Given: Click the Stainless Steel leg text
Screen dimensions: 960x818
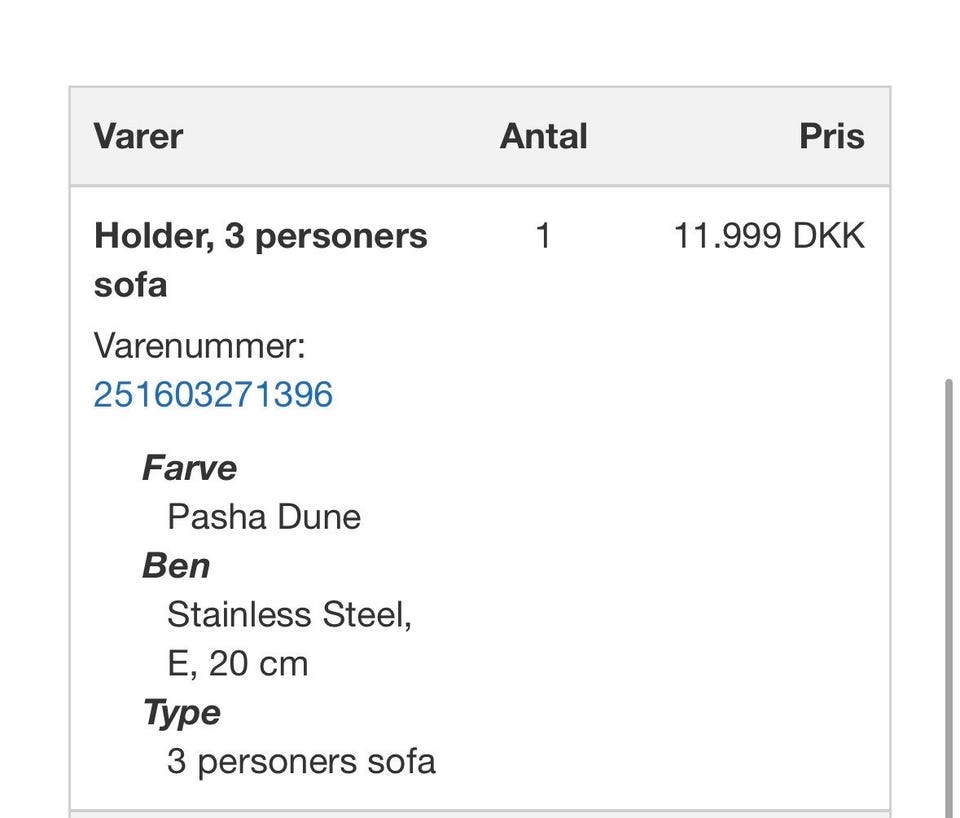Looking at the screenshot, I should [288, 614].
